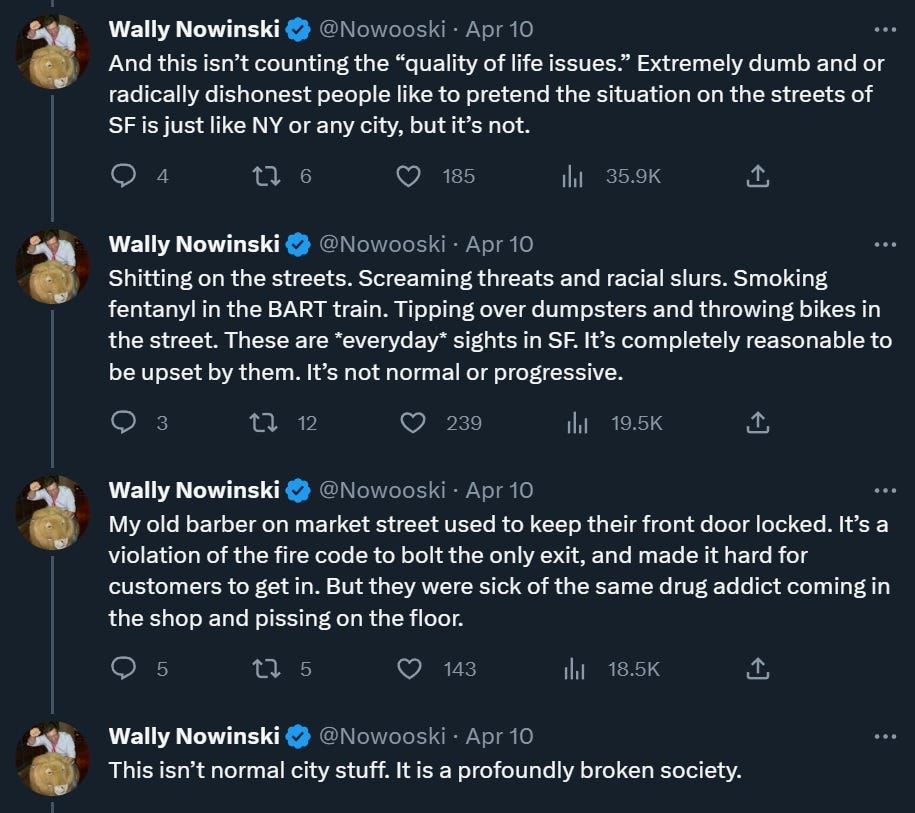This screenshot has width=915, height=813.
Task: Open more menu on BART train tweet
Action: click(885, 244)
